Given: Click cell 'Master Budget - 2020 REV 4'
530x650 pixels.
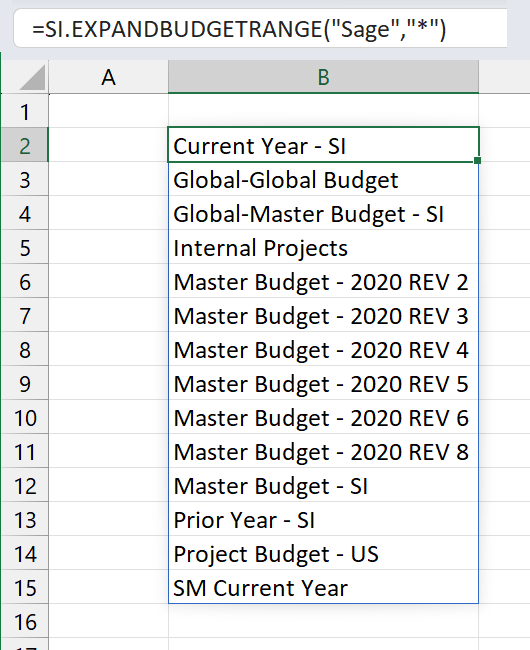Looking at the screenshot, I should tap(323, 349).
